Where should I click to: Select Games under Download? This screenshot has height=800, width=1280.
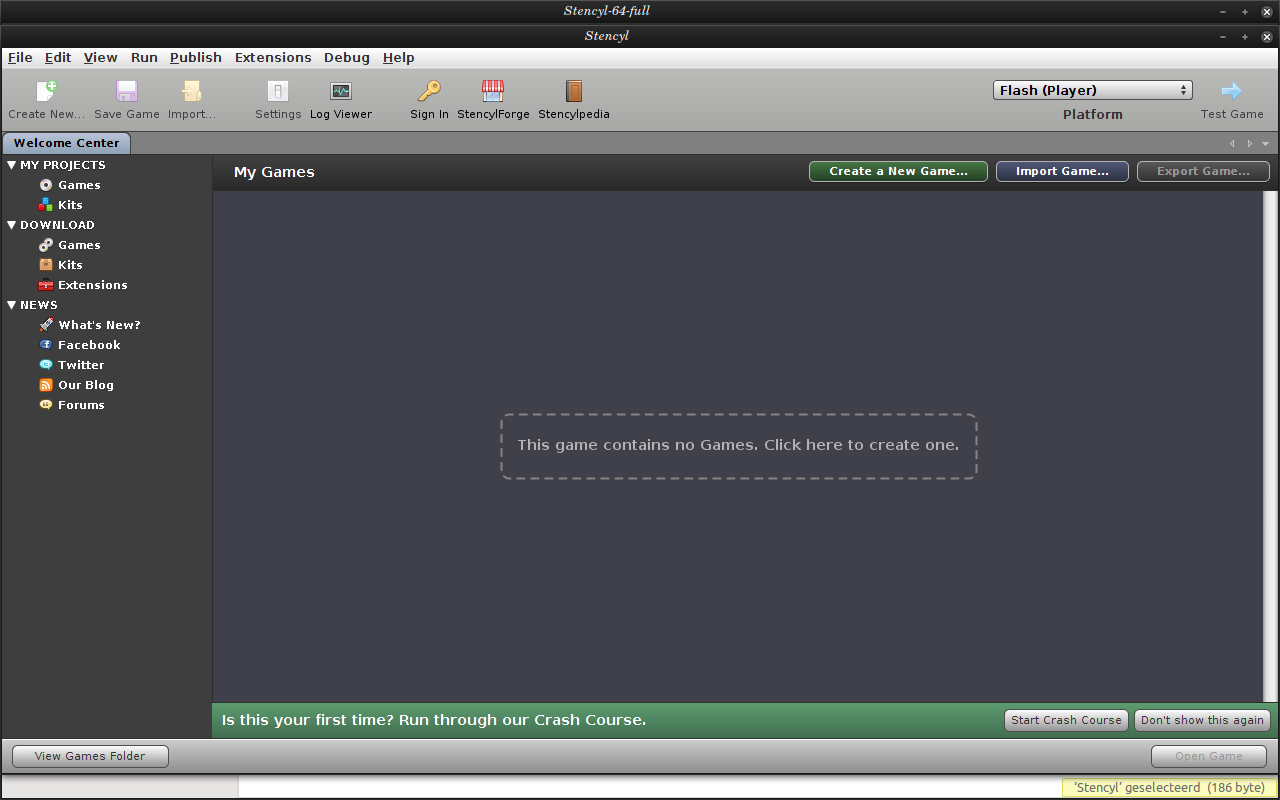coord(79,245)
